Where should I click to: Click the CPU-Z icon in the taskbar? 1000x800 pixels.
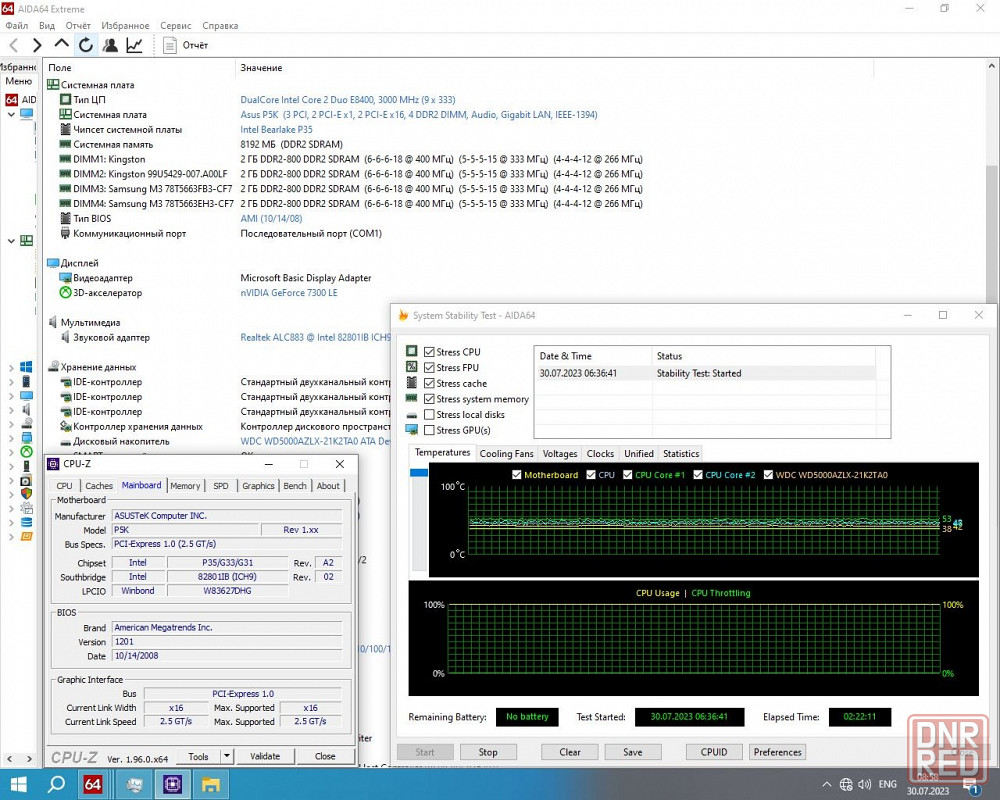(171, 784)
